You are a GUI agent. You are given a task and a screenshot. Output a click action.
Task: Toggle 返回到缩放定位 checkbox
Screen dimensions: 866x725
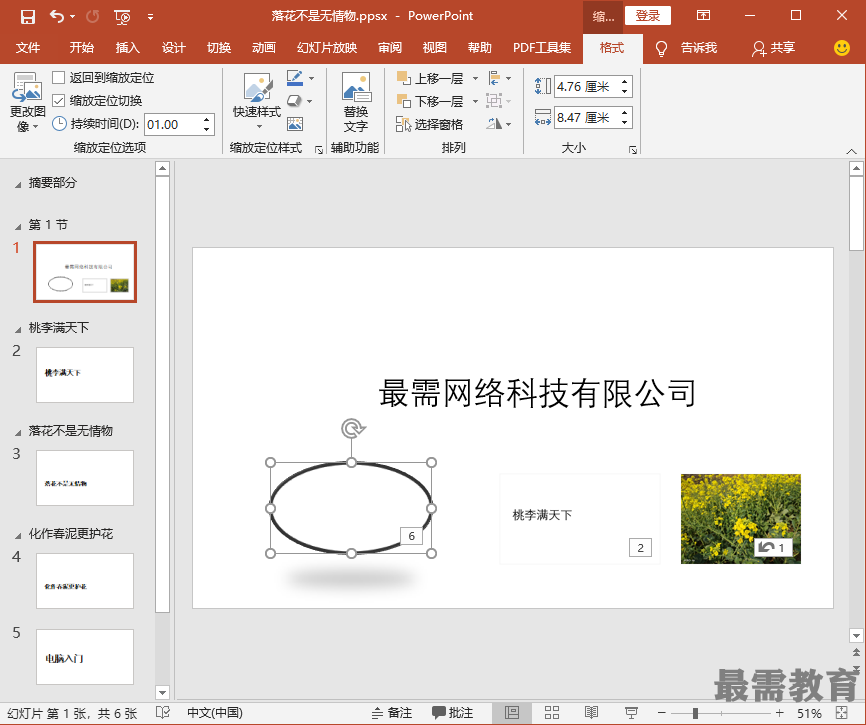[59, 77]
